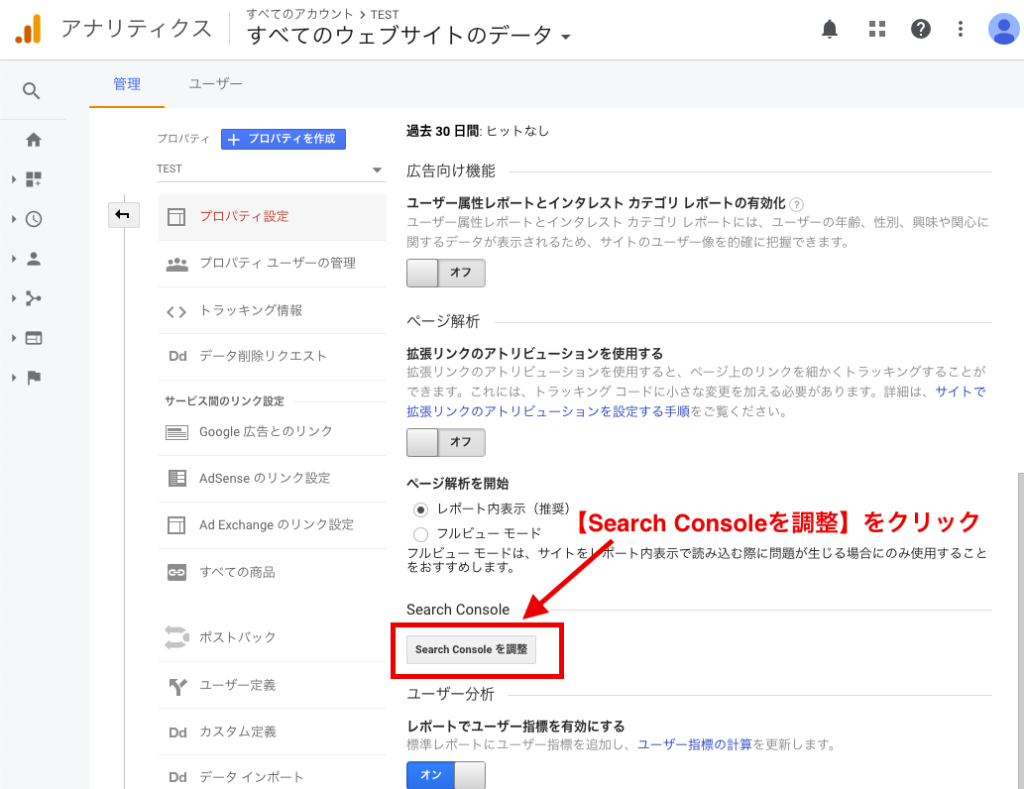
Task: Open the TEST property dropdown
Action: (271, 169)
